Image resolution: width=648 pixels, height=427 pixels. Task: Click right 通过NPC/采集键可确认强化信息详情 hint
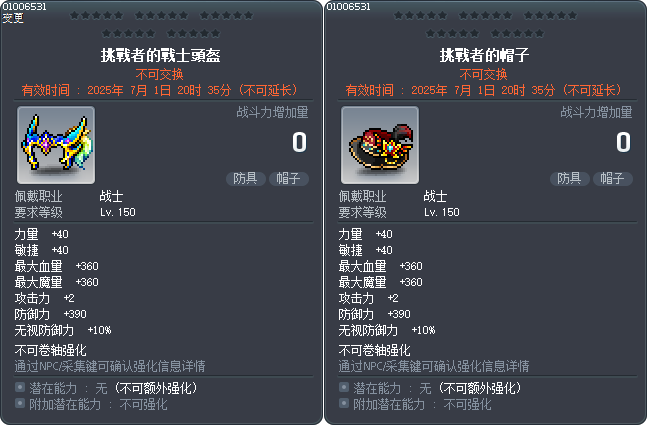[x=434, y=366]
